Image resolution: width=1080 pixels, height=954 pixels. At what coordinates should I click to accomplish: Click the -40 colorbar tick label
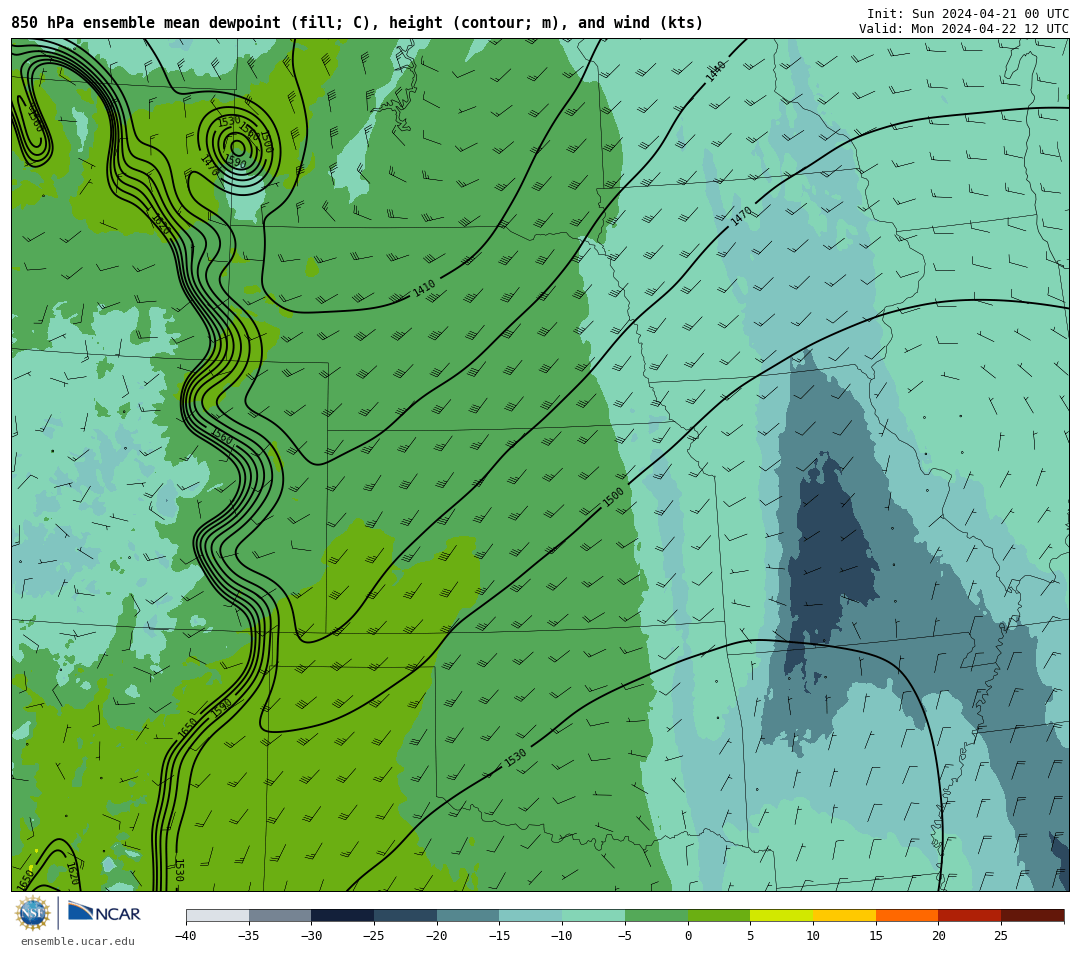(x=186, y=935)
